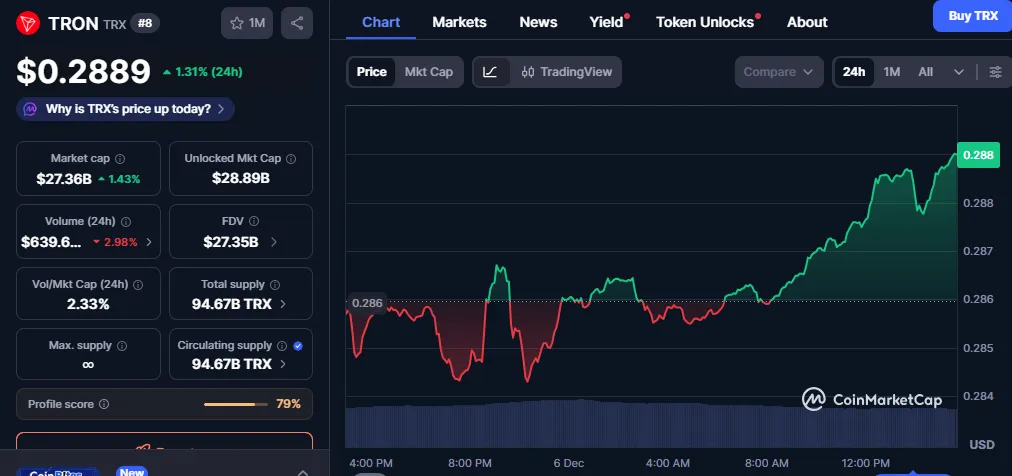Screen dimensions: 1012x476
Task: Switch to TradingView candlestick chart
Action: 566,72
